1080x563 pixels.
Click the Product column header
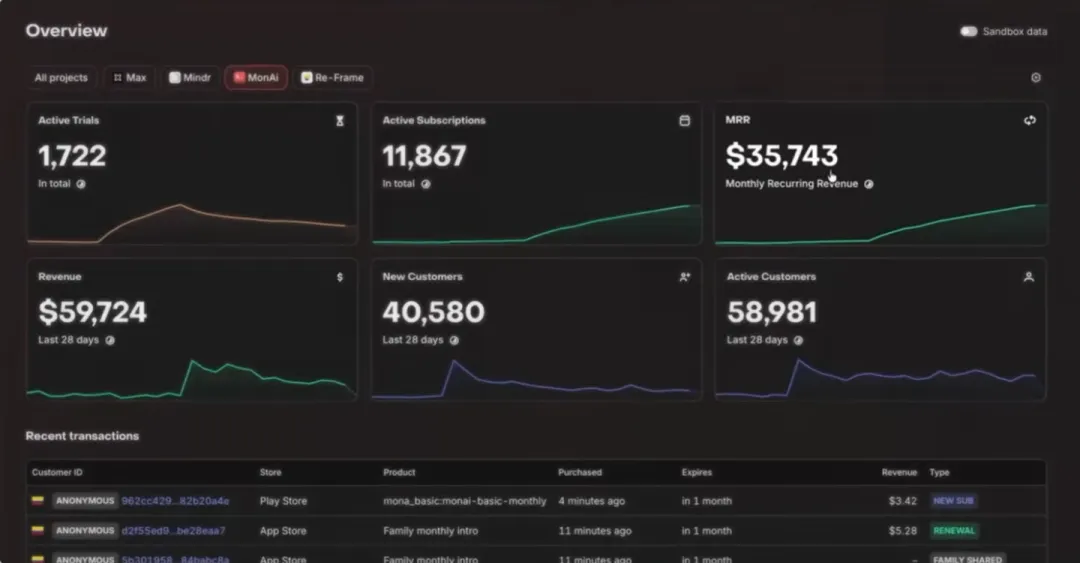pyautogui.click(x=399, y=473)
